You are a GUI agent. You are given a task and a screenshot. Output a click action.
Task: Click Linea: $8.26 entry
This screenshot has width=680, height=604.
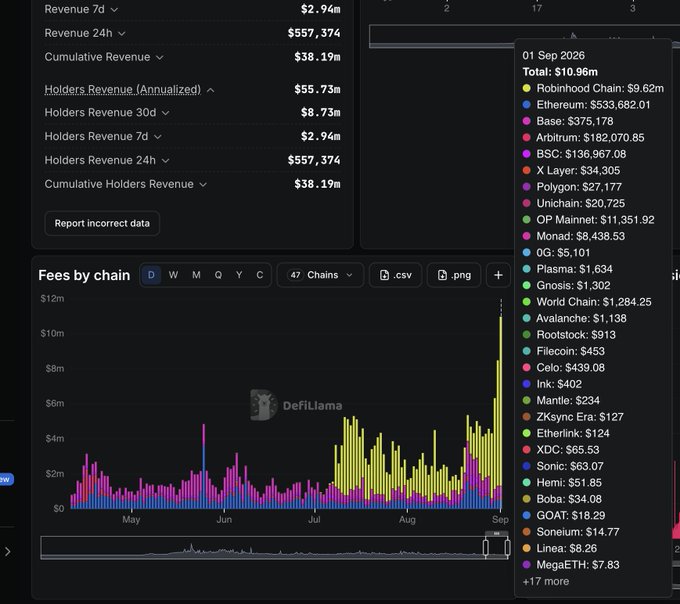click(560, 548)
